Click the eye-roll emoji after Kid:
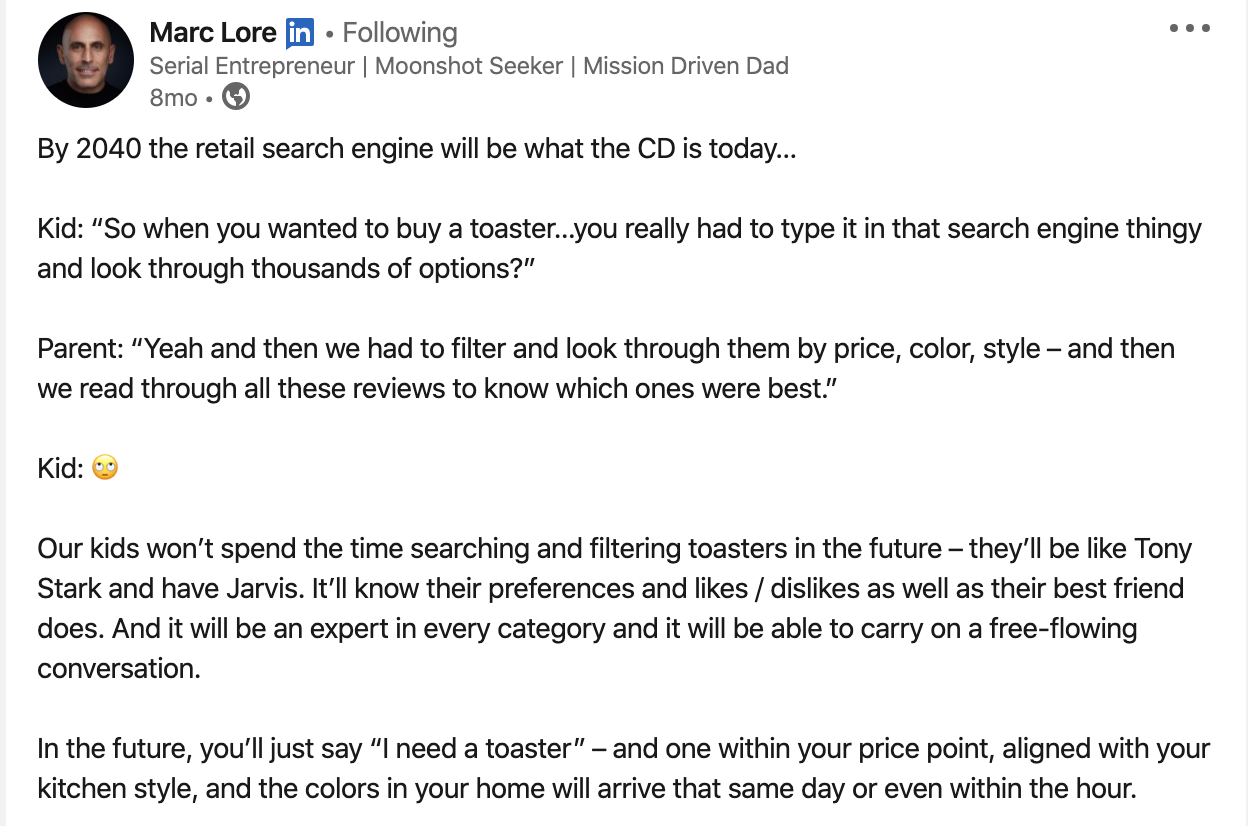1248x826 pixels. (105, 467)
